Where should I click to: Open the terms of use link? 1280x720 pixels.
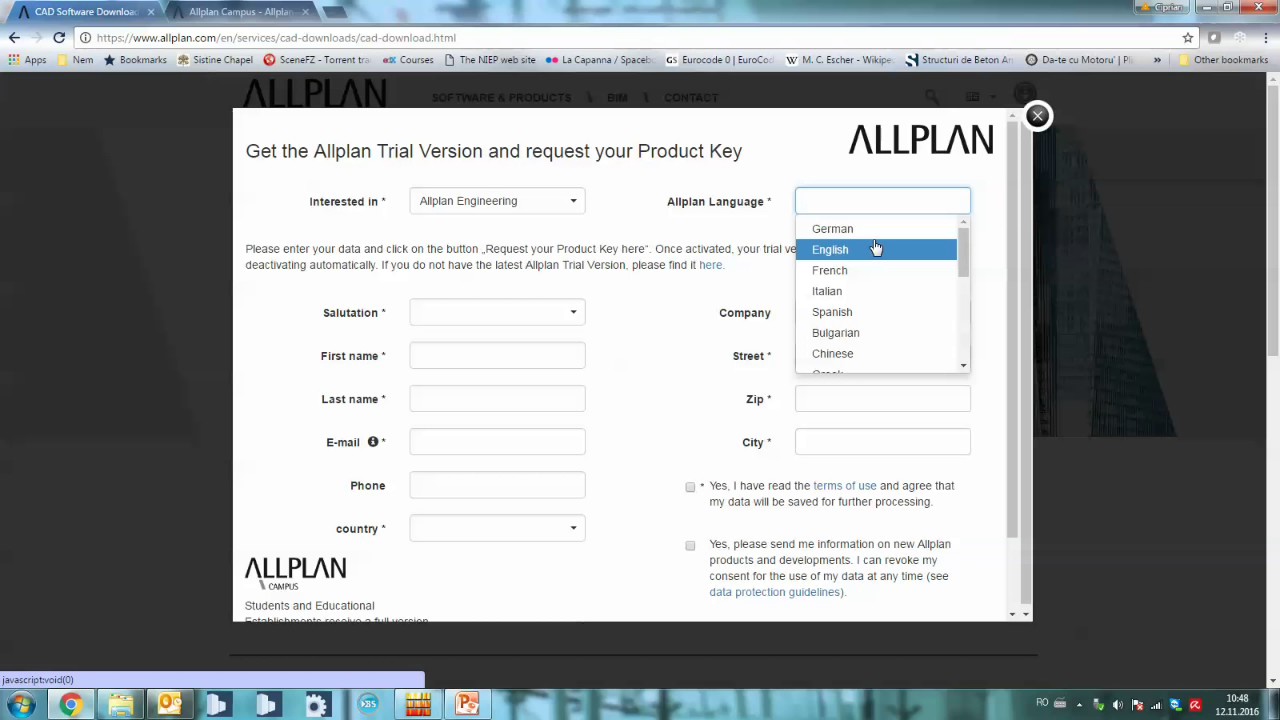844,486
